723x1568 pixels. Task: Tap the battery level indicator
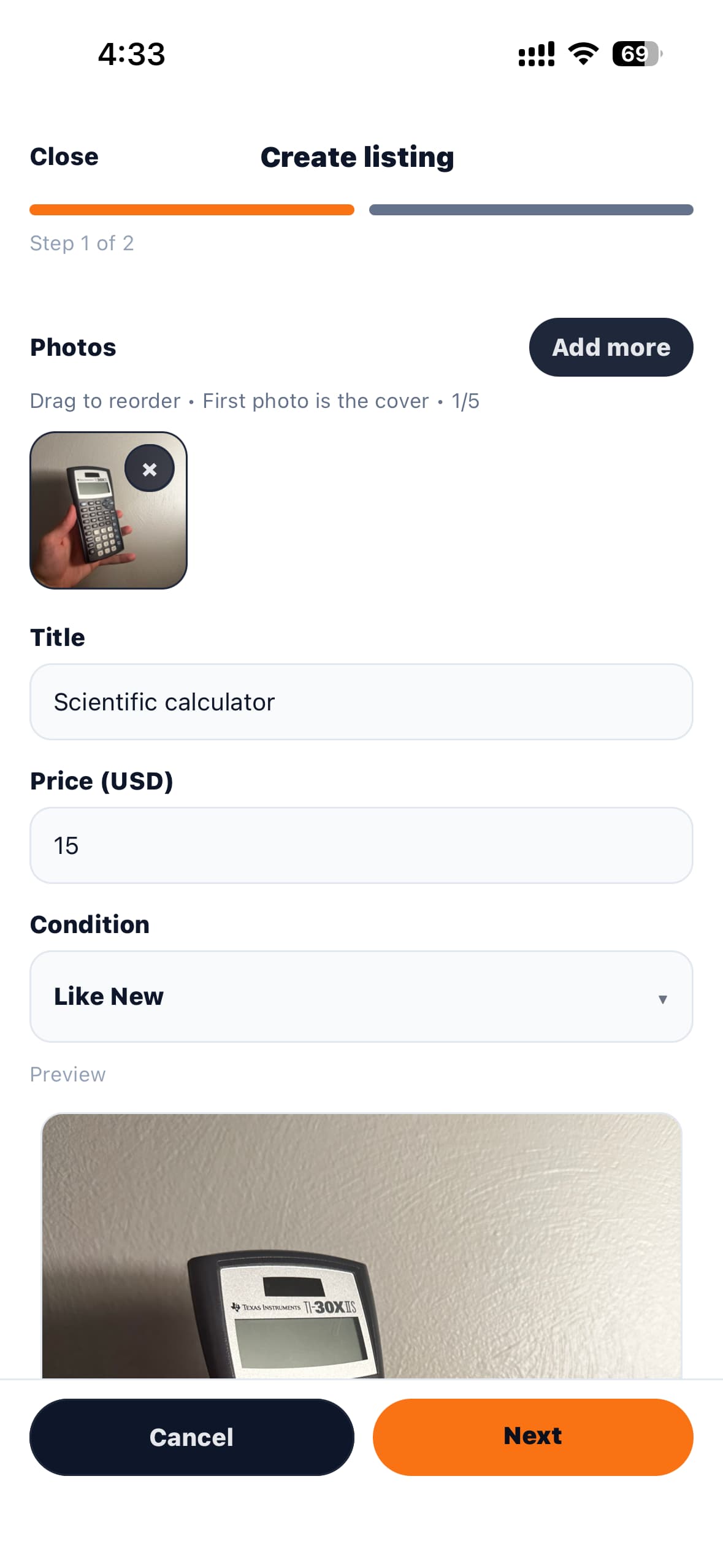(637, 54)
